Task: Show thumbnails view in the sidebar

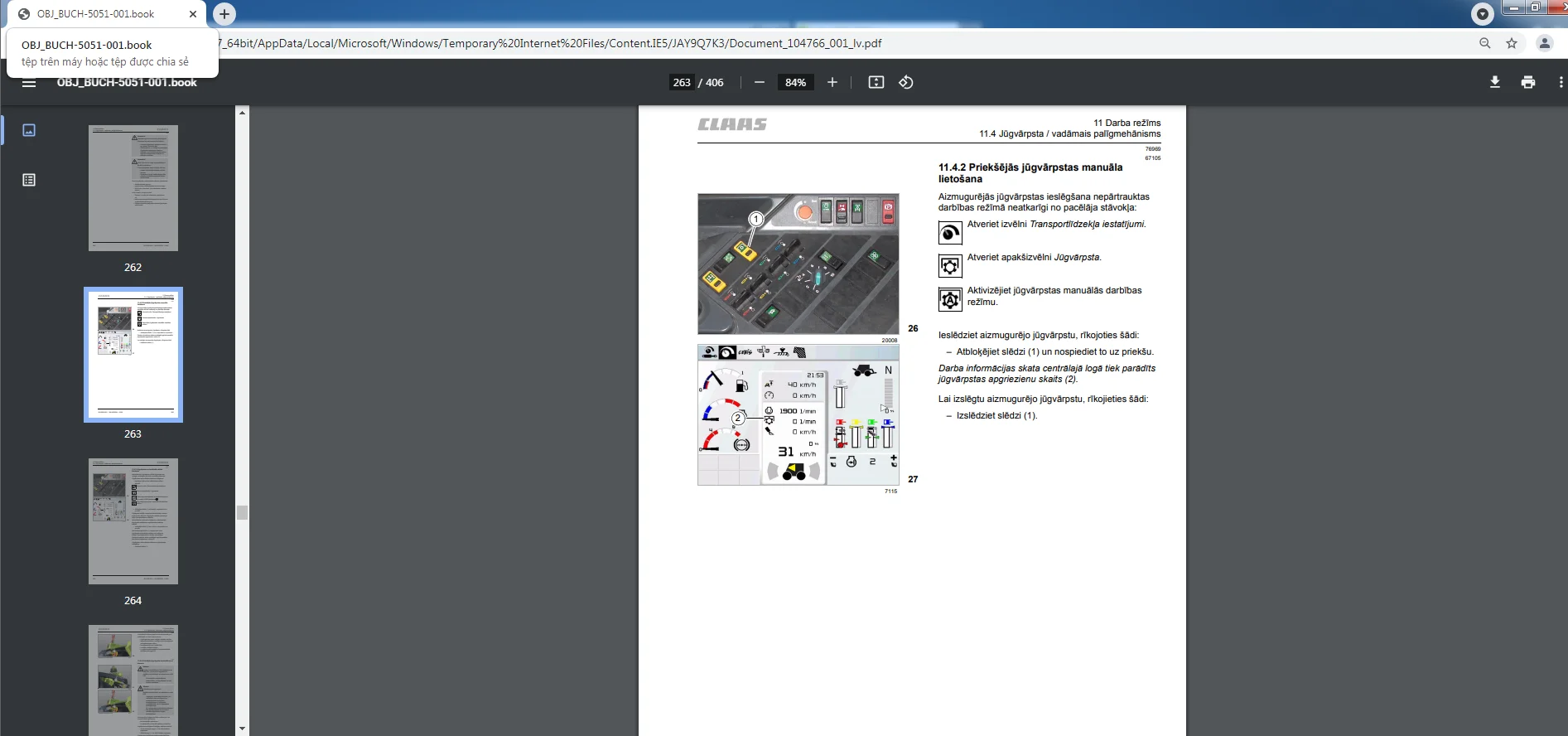Action: pyautogui.click(x=29, y=130)
